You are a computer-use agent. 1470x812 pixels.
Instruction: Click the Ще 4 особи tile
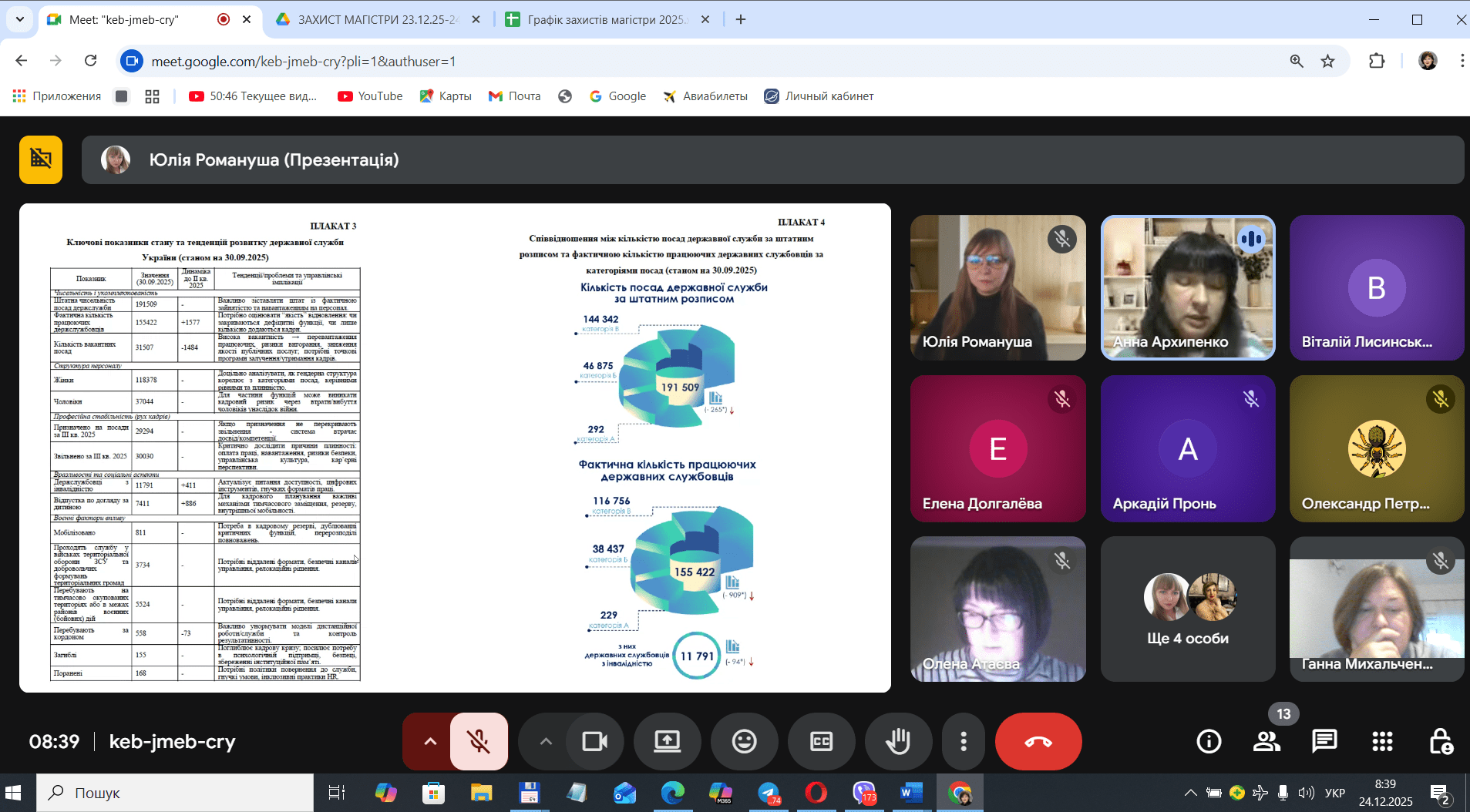click(1188, 609)
